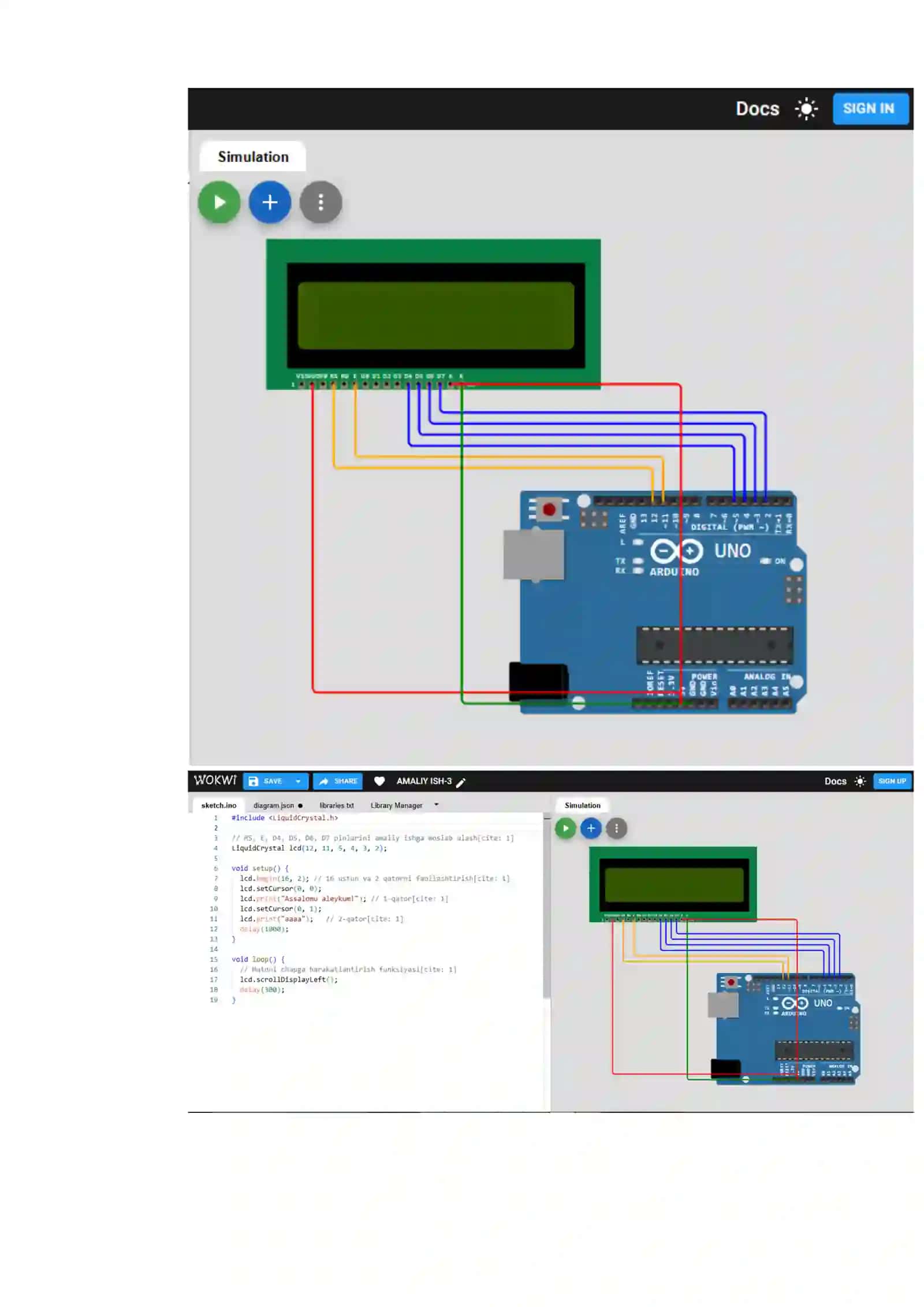Switch to the sketch.ino tab
Screen dimensions: 924x1307
(x=218, y=805)
